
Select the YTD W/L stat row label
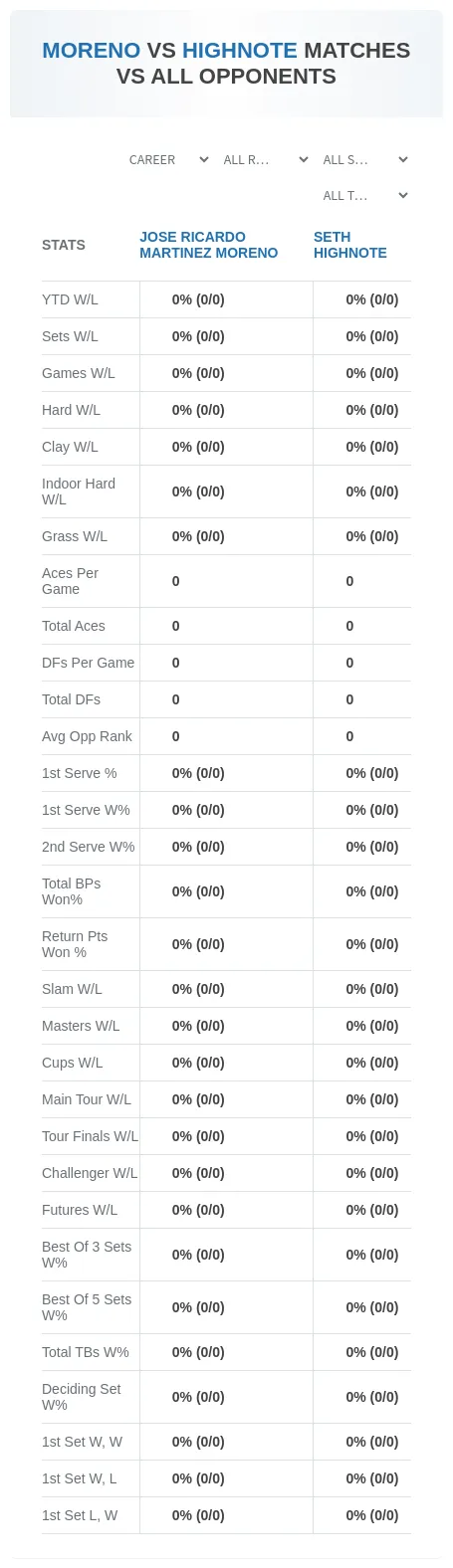(70, 299)
